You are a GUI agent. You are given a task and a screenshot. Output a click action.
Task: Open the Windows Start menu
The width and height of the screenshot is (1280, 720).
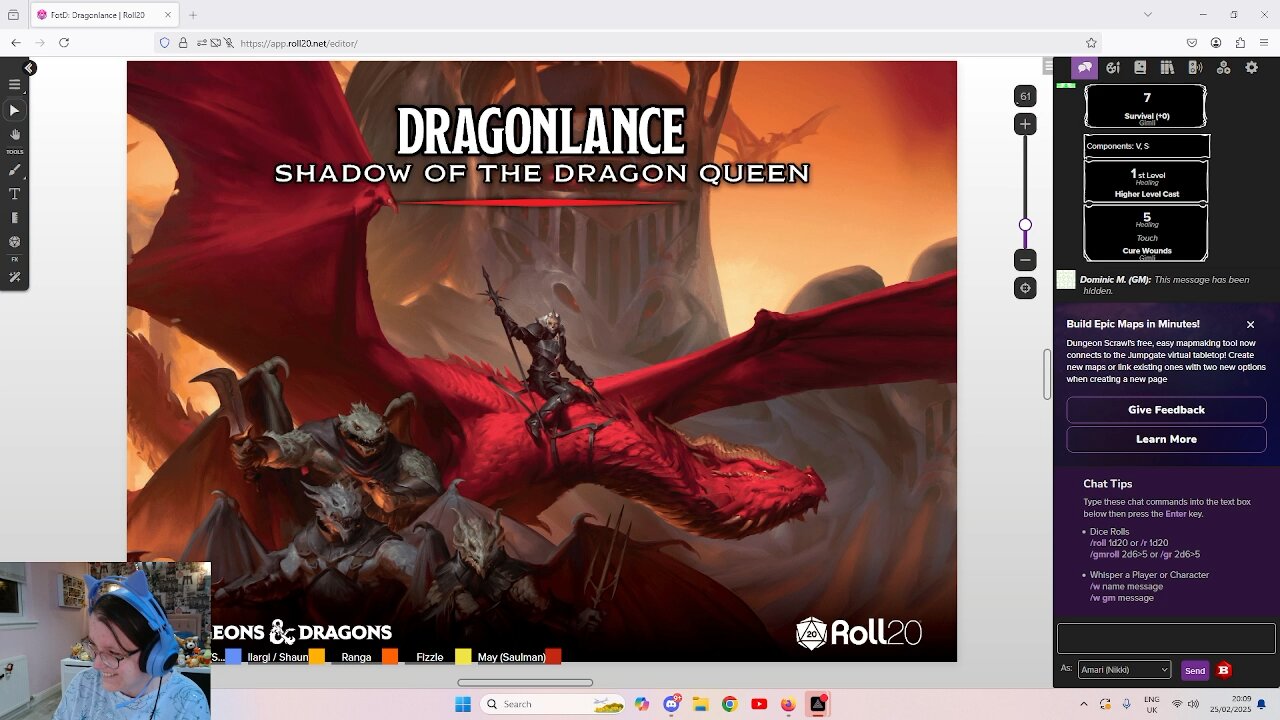click(x=463, y=704)
